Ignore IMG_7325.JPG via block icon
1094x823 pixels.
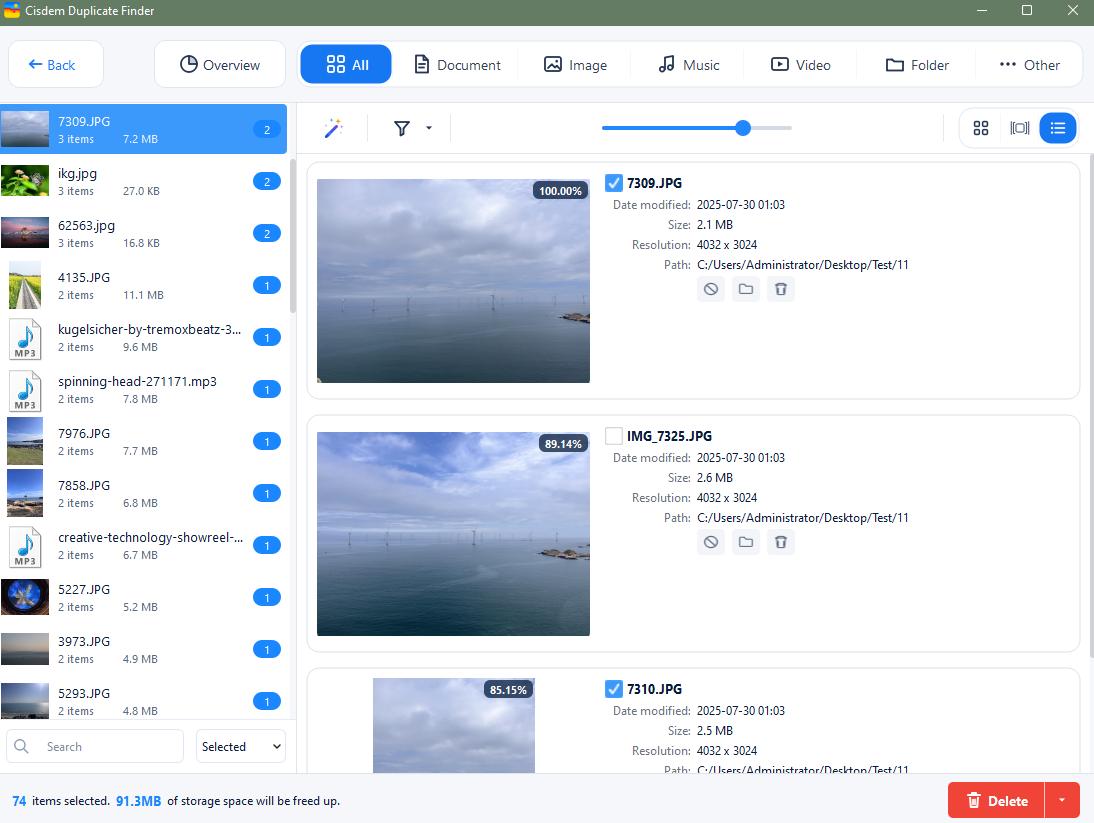[711, 542]
